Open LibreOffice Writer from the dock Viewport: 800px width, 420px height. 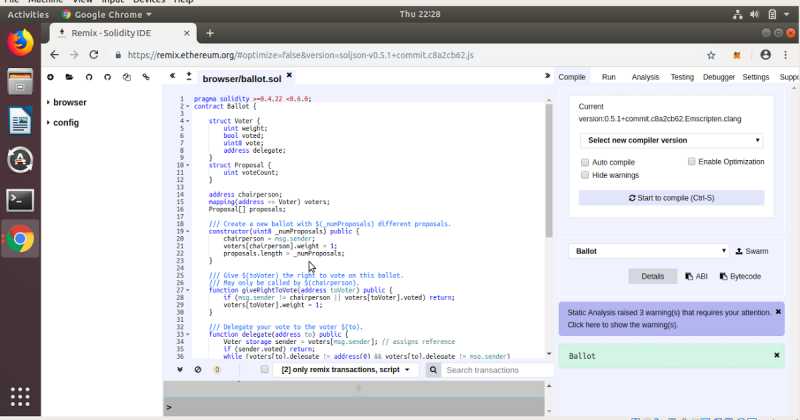[20, 121]
